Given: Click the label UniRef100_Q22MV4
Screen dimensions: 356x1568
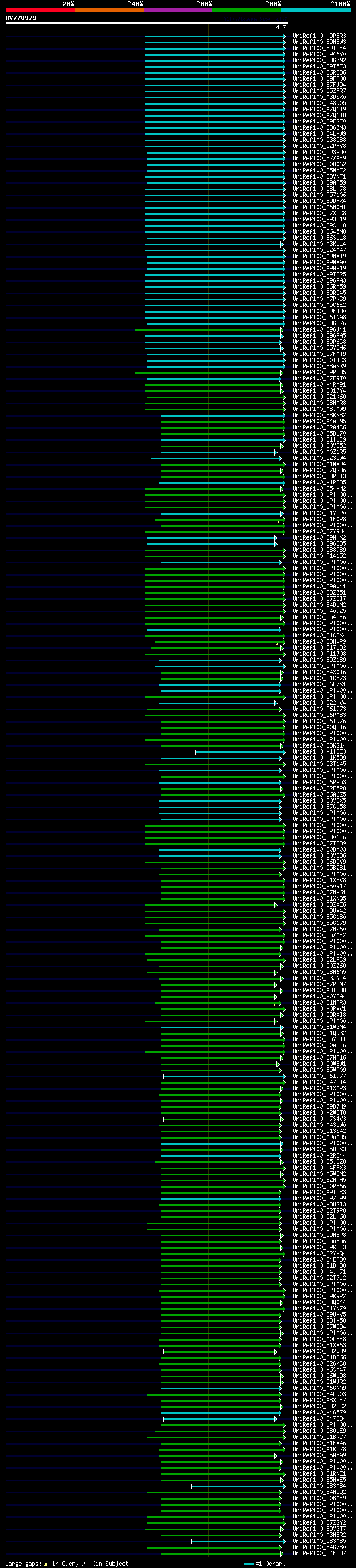Looking at the screenshot, I should pyautogui.click(x=319, y=703).
